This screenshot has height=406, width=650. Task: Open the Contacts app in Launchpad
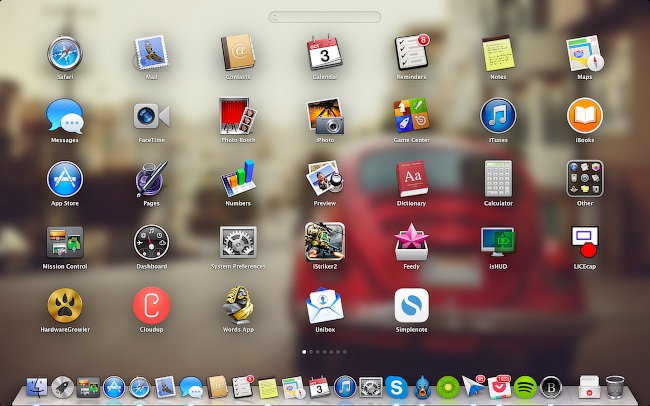238,53
